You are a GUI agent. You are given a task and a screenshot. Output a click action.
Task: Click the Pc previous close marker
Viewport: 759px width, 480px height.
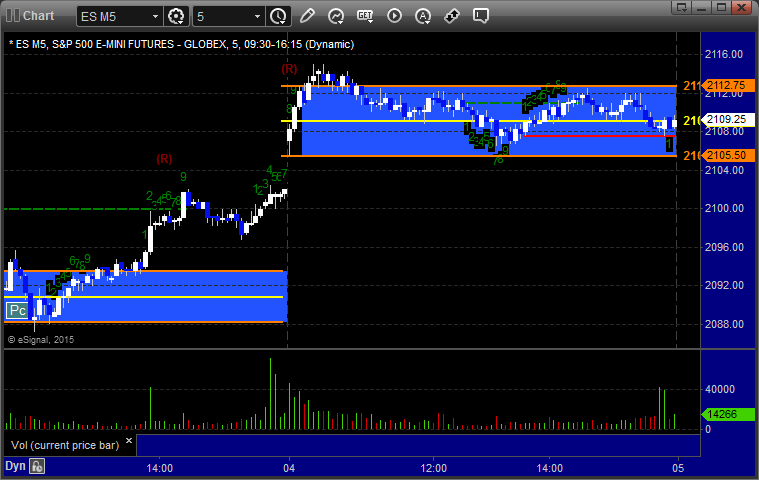[x=17, y=310]
